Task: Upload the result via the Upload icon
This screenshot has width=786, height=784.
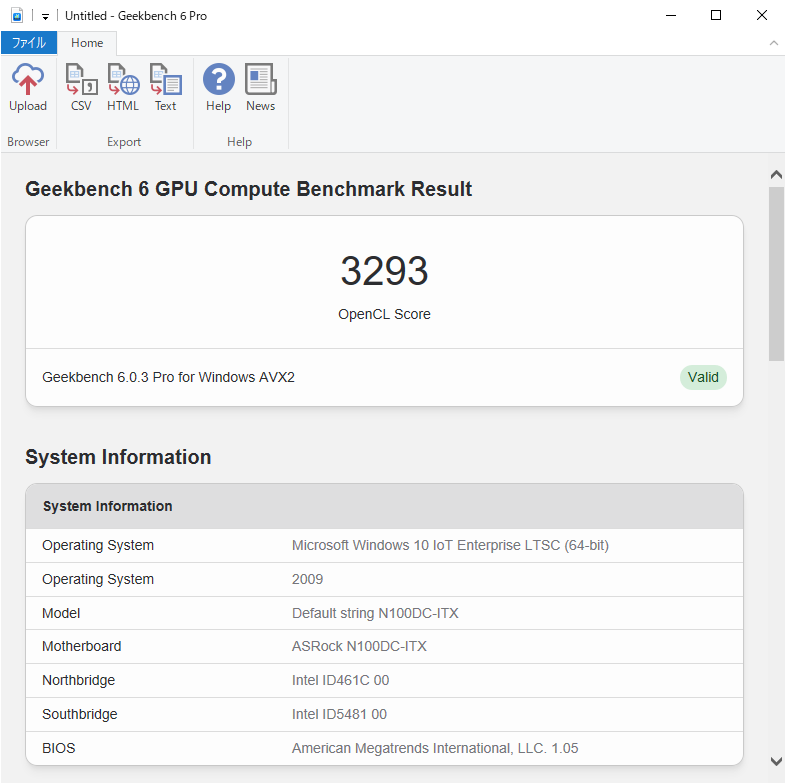Action: pyautogui.click(x=28, y=88)
